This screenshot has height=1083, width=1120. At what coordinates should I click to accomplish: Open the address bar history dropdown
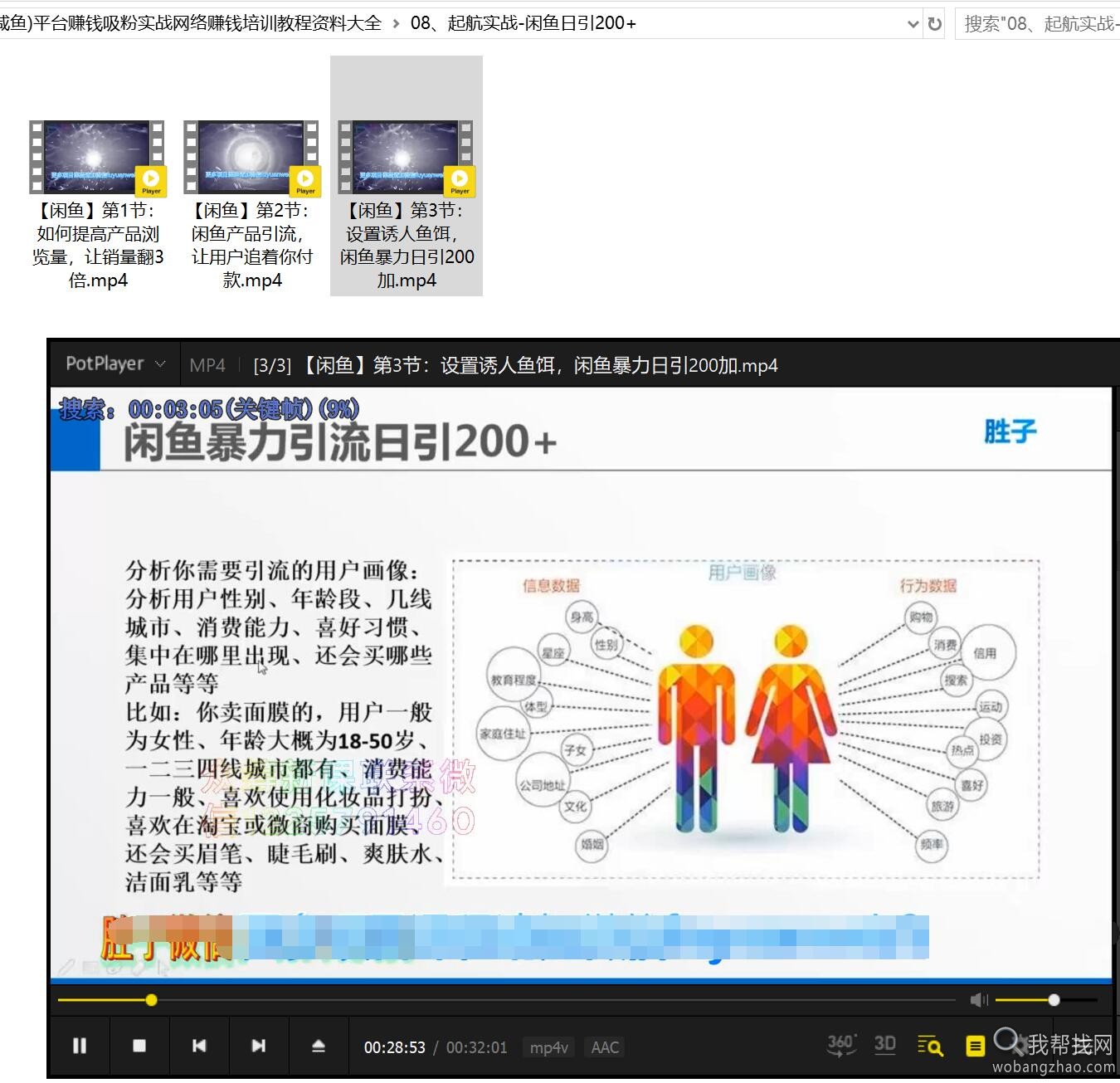coord(913,24)
